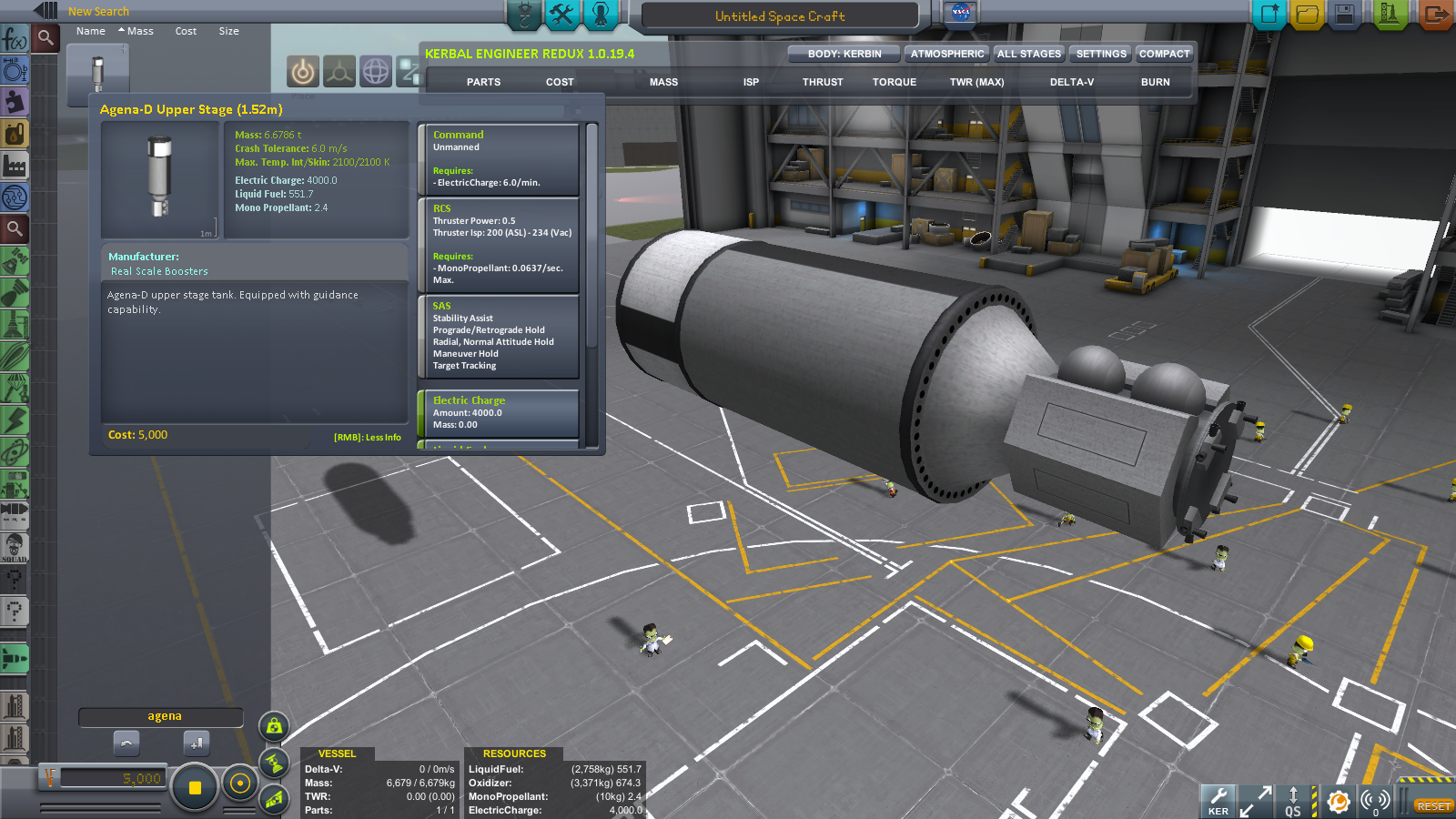
Task: Open Kerbal Engineer SETTINGS
Action: (1101, 54)
